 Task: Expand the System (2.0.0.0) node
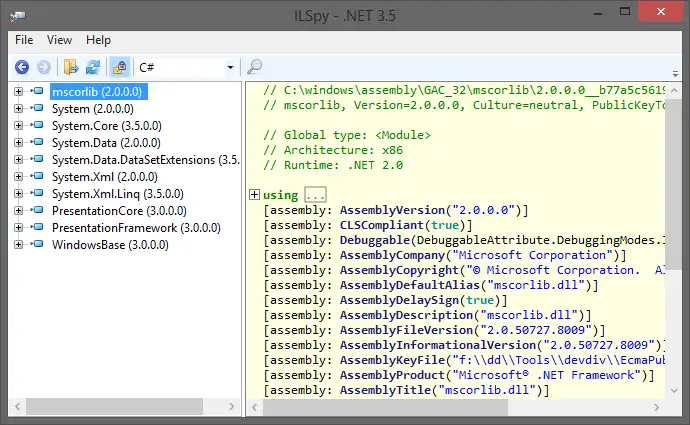pos(18,108)
